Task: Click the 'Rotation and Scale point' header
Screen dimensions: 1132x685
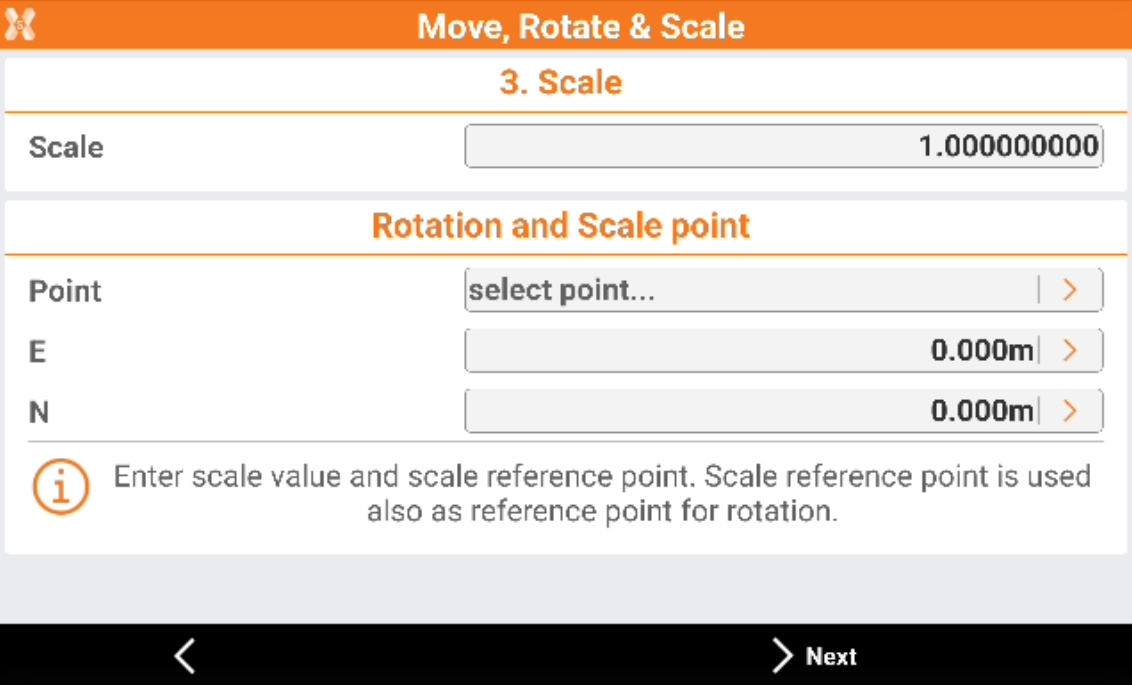Action: click(x=561, y=226)
